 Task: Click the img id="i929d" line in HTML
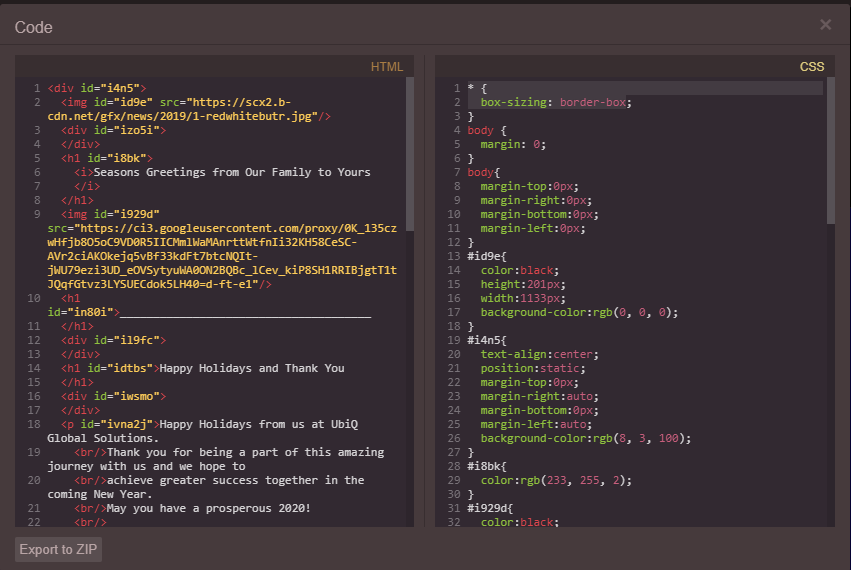click(x=110, y=214)
